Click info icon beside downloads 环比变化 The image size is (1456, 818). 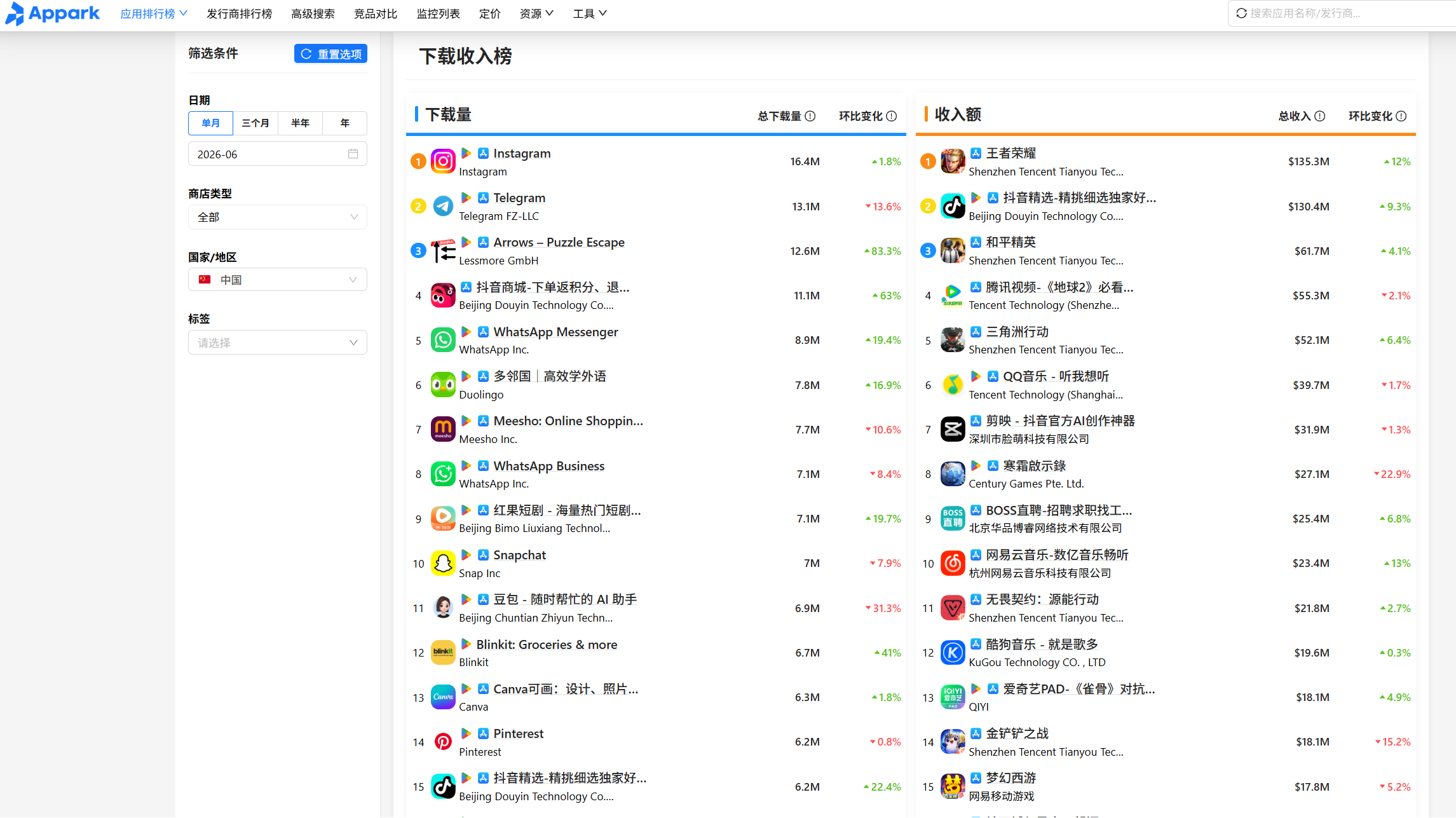coord(892,116)
